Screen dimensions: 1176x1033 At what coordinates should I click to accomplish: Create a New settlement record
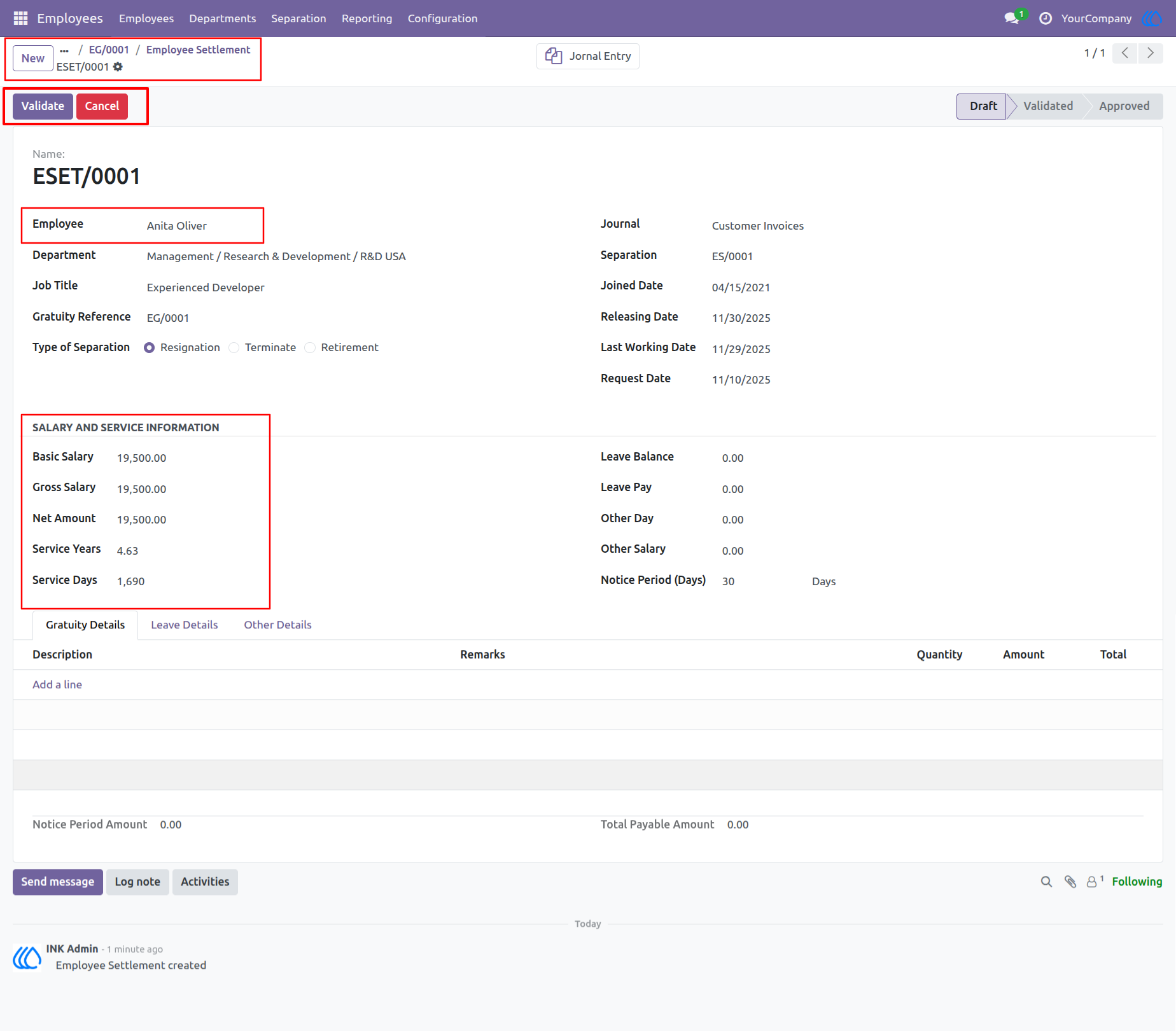point(33,59)
